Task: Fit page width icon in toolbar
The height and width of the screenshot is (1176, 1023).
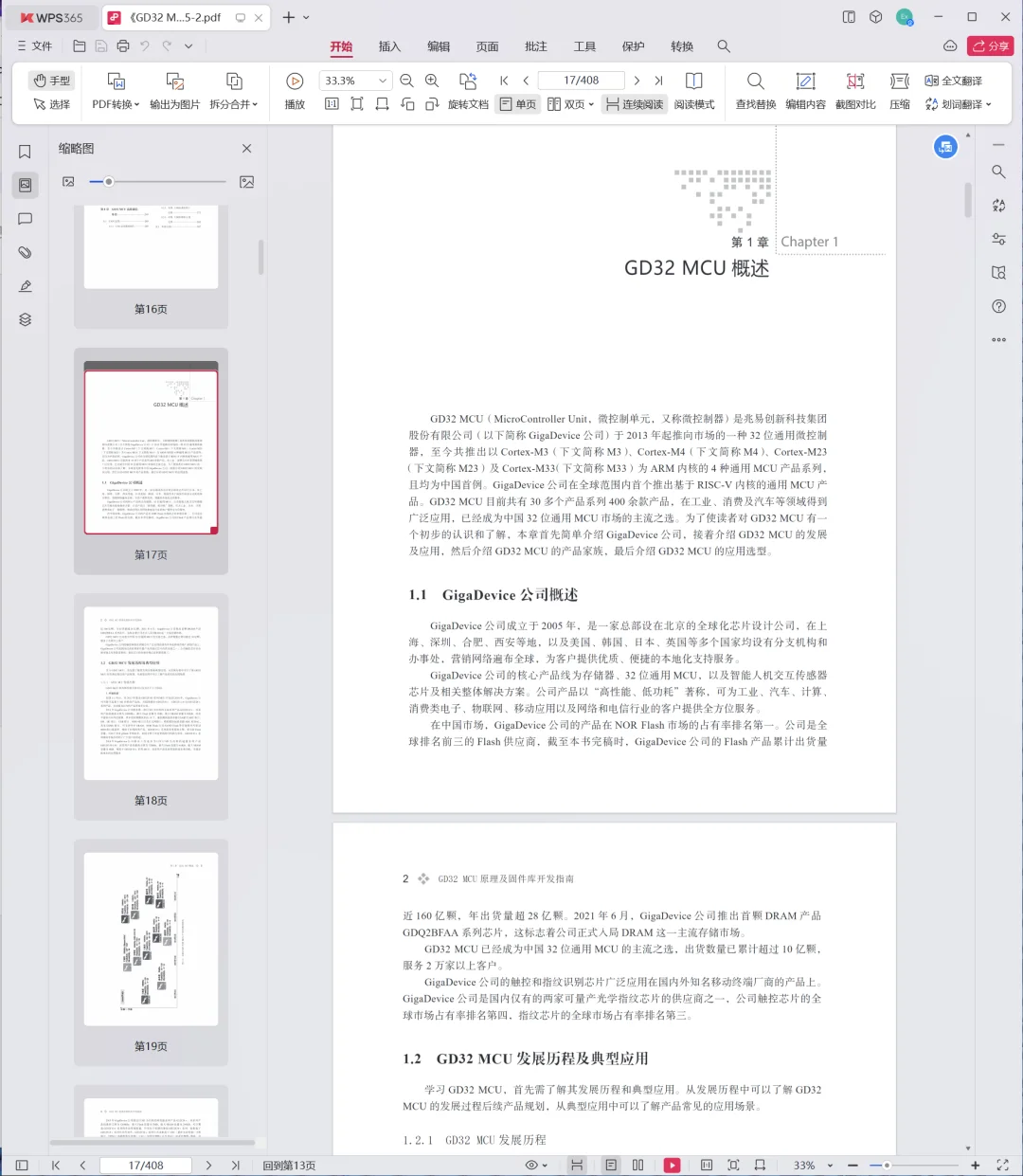Action: tap(382, 104)
